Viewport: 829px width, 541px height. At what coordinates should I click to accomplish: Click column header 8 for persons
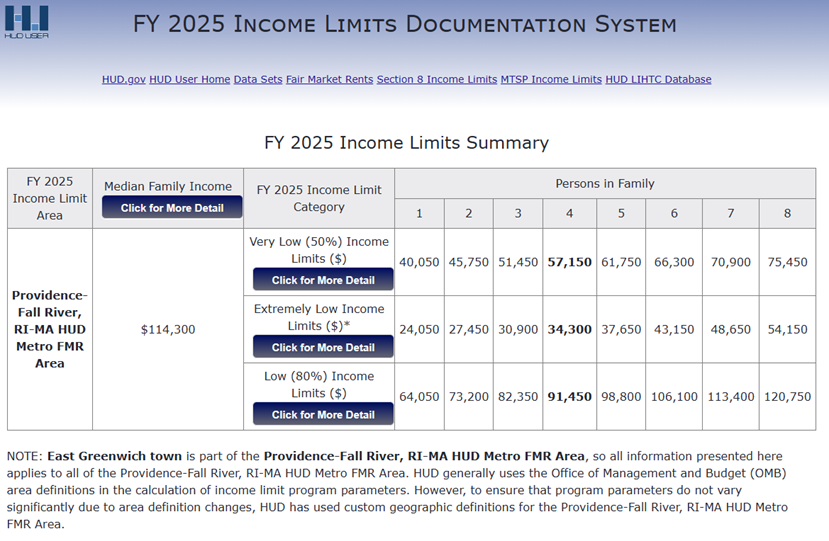(787, 213)
